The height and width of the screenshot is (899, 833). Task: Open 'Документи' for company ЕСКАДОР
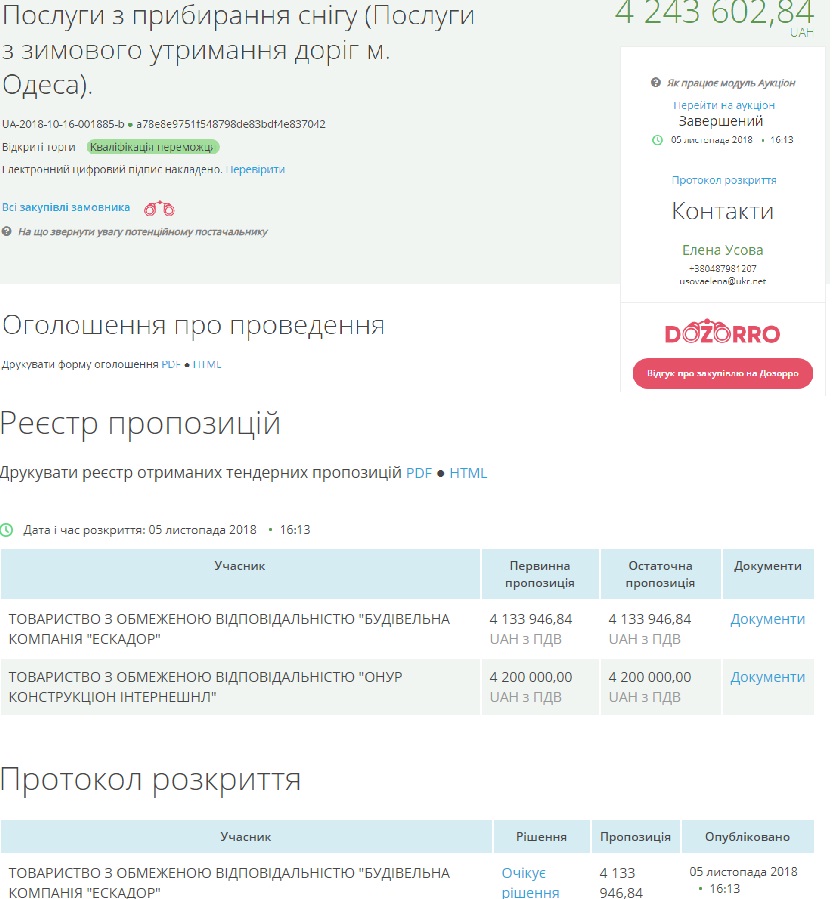767,619
